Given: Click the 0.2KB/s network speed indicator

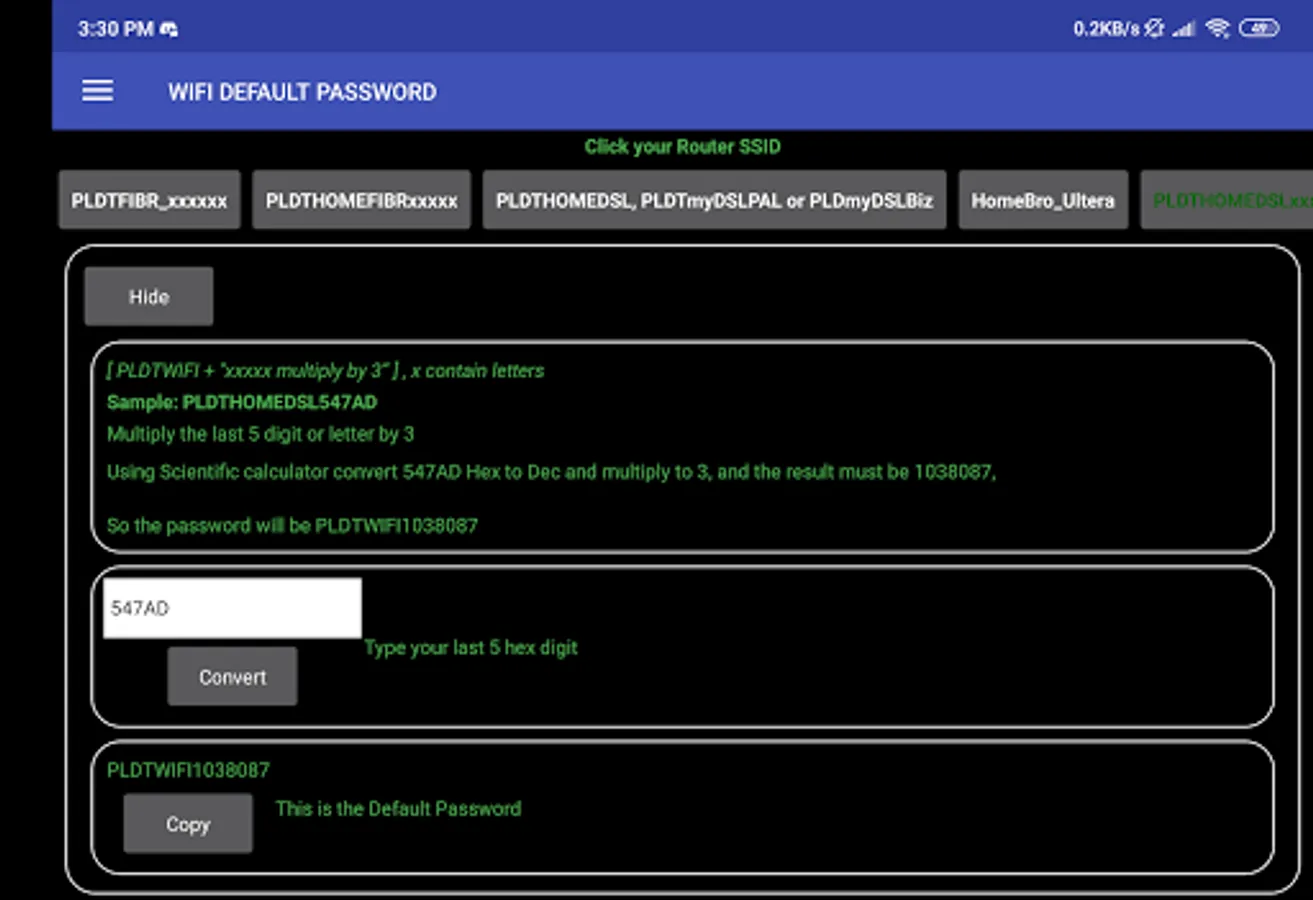Looking at the screenshot, I should [1106, 29].
